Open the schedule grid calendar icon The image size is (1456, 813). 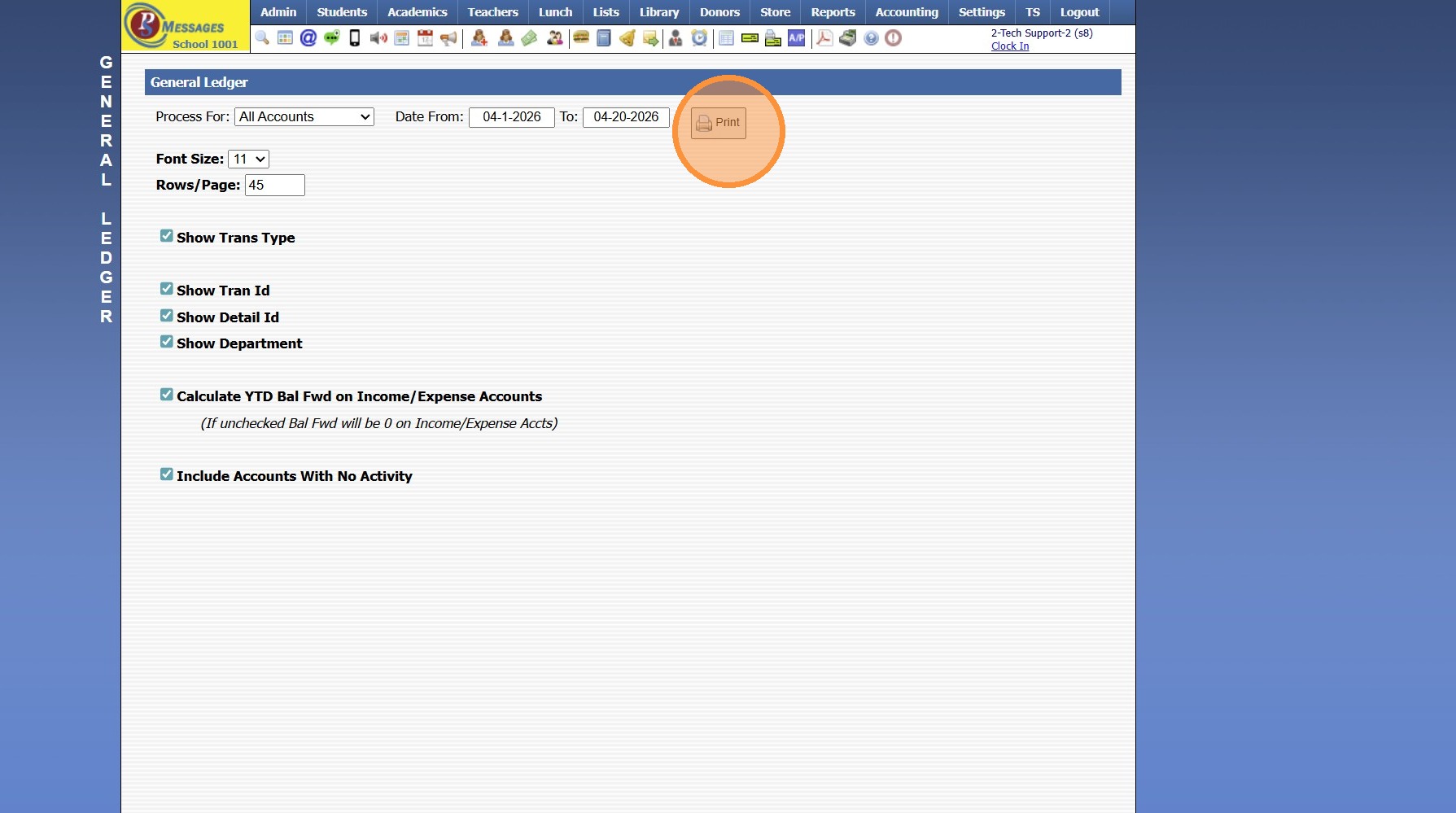402,38
